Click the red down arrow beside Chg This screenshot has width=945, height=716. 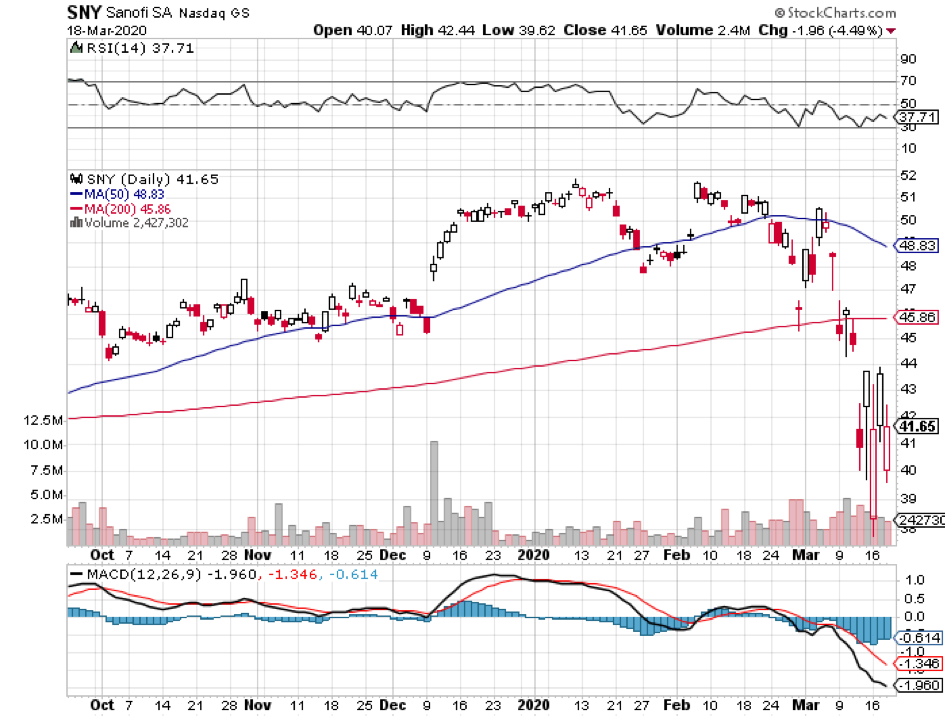pyautogui.click(x=891, y=31)
